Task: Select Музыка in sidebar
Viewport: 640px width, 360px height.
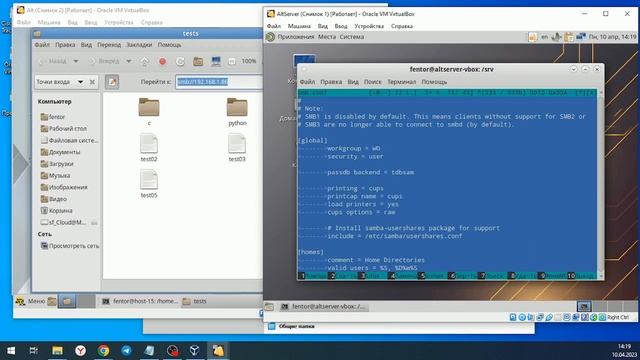Action: click(56, 176)
